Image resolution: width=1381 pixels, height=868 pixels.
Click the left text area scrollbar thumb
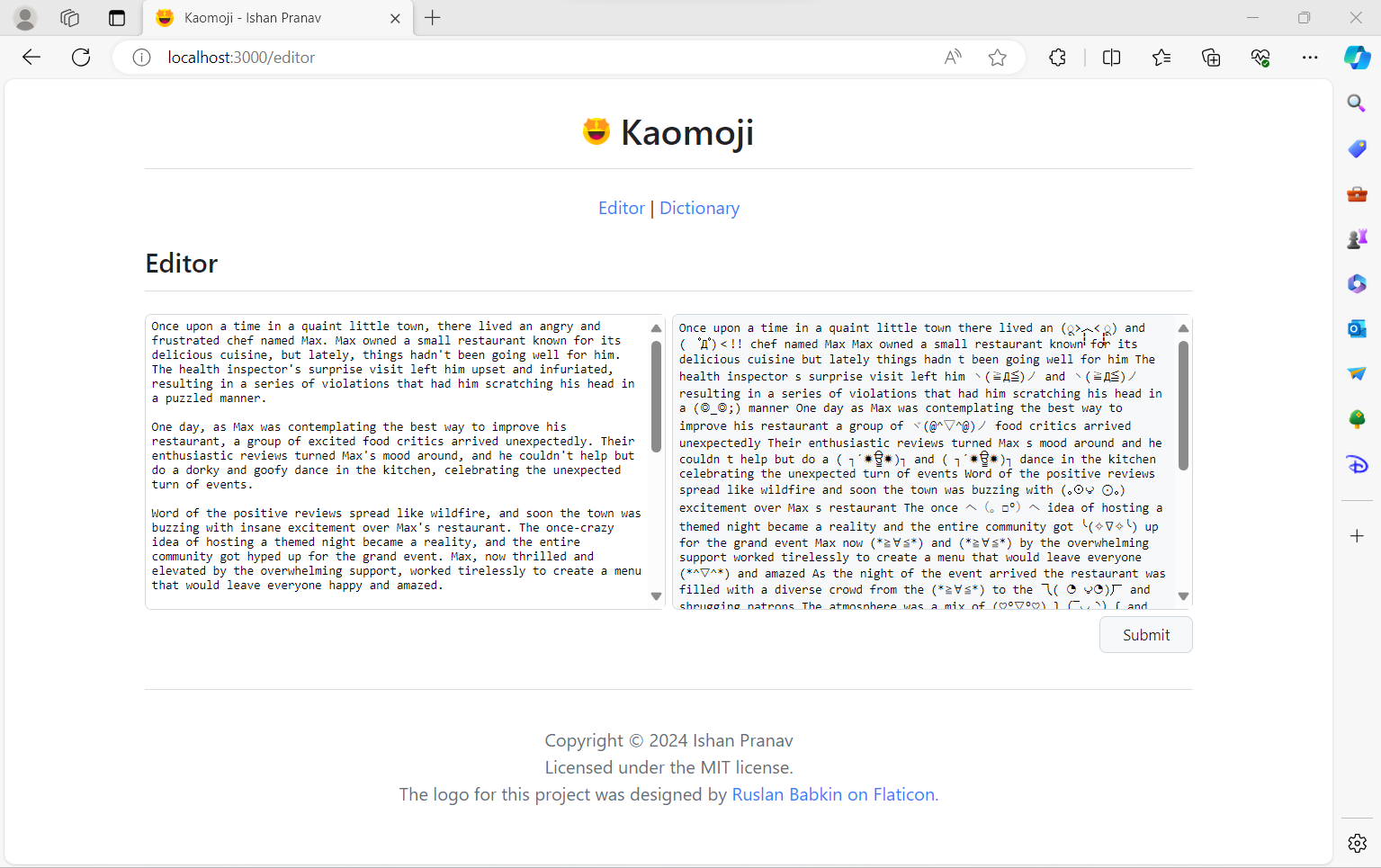[x=656, y=396]
